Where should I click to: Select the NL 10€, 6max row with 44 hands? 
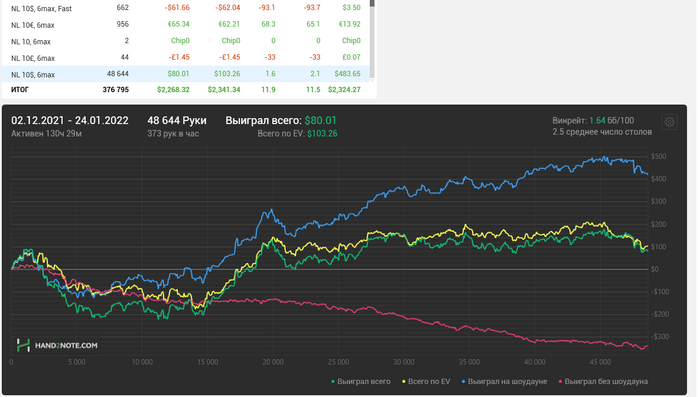[x=186, y=58]
